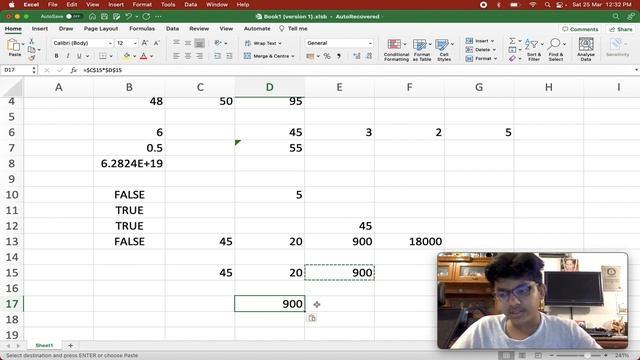Click the fx insert function icon

pos(73,70)
